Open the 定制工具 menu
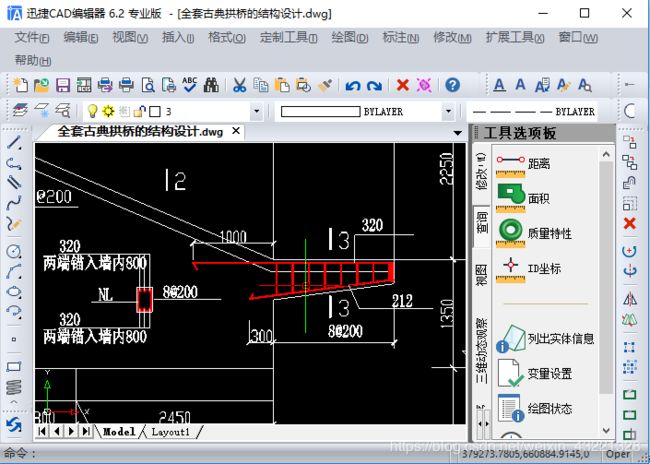The width and height of the screenshot is (650, 464). [289, 38]
